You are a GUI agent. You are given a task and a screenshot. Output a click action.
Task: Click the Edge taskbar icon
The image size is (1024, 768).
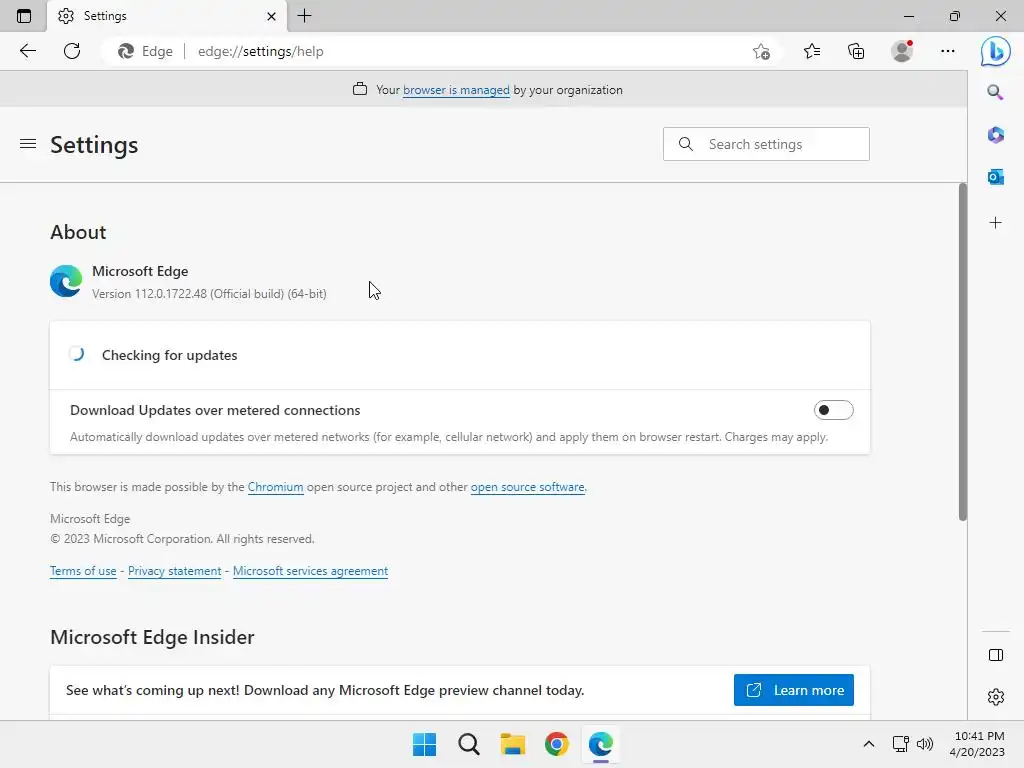(x=601, y=744)
